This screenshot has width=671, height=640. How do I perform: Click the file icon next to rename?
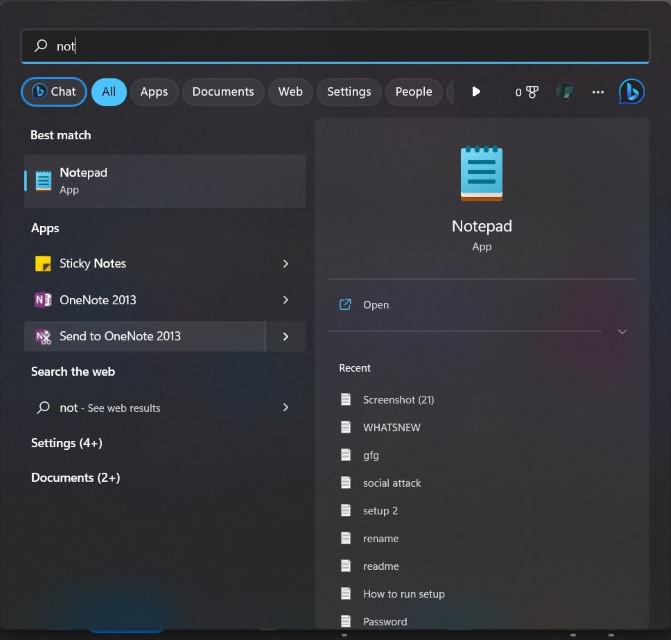coord(345,538)
